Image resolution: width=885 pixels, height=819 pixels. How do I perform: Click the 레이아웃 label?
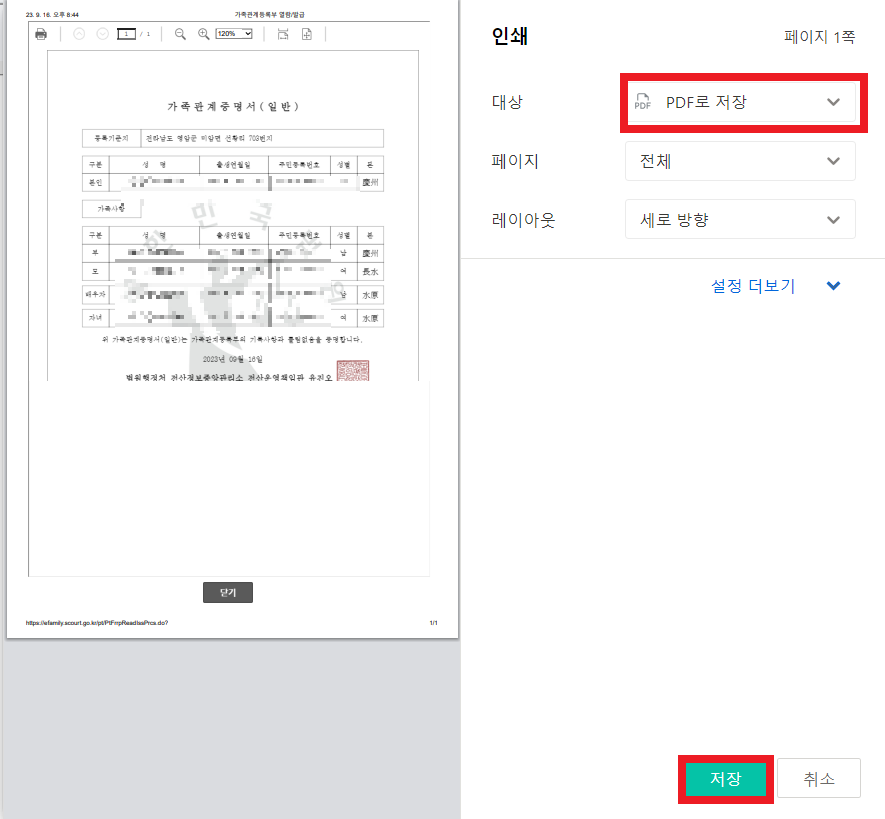(x=524, y=220)
